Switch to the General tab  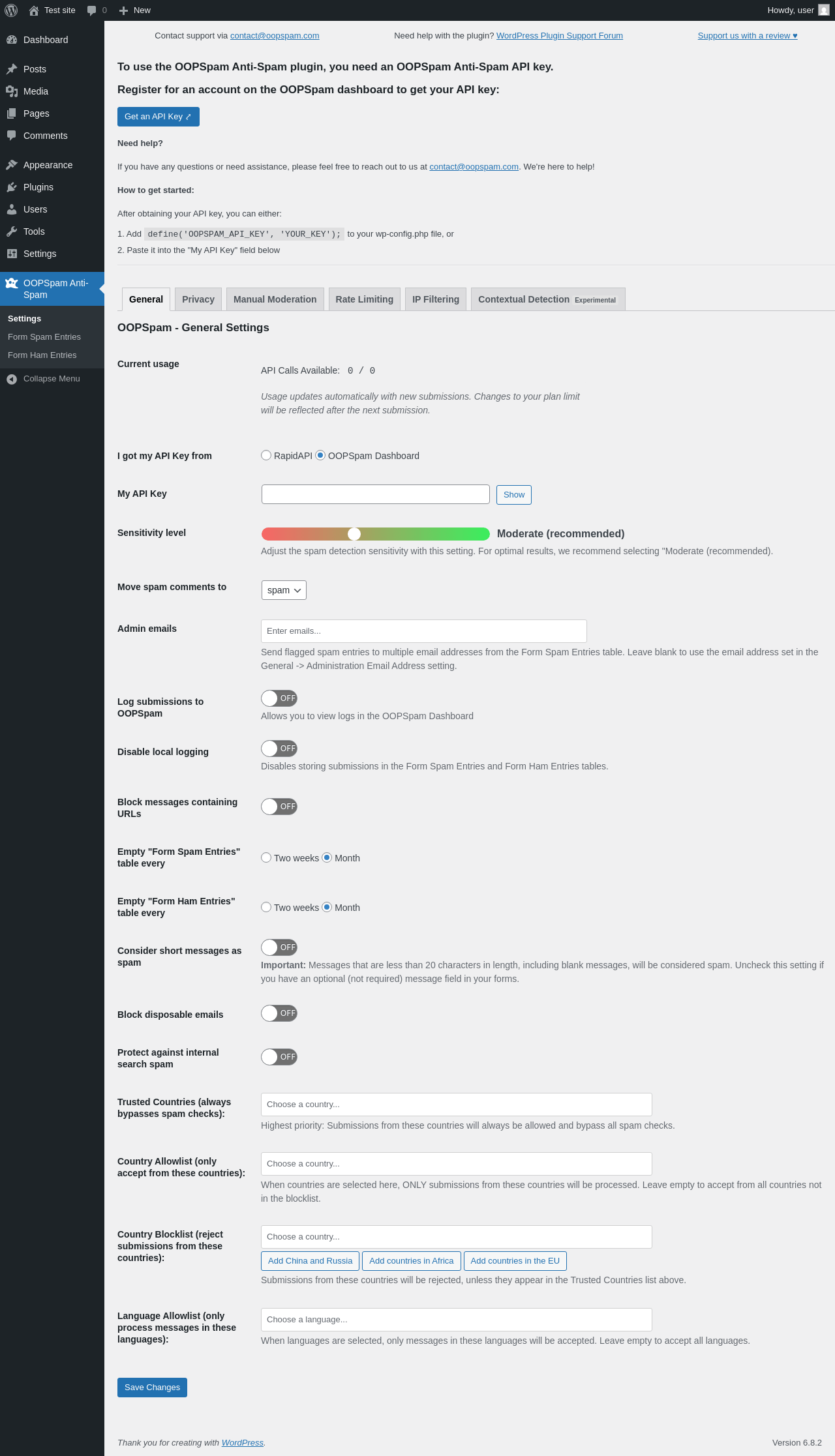[146, 299]
